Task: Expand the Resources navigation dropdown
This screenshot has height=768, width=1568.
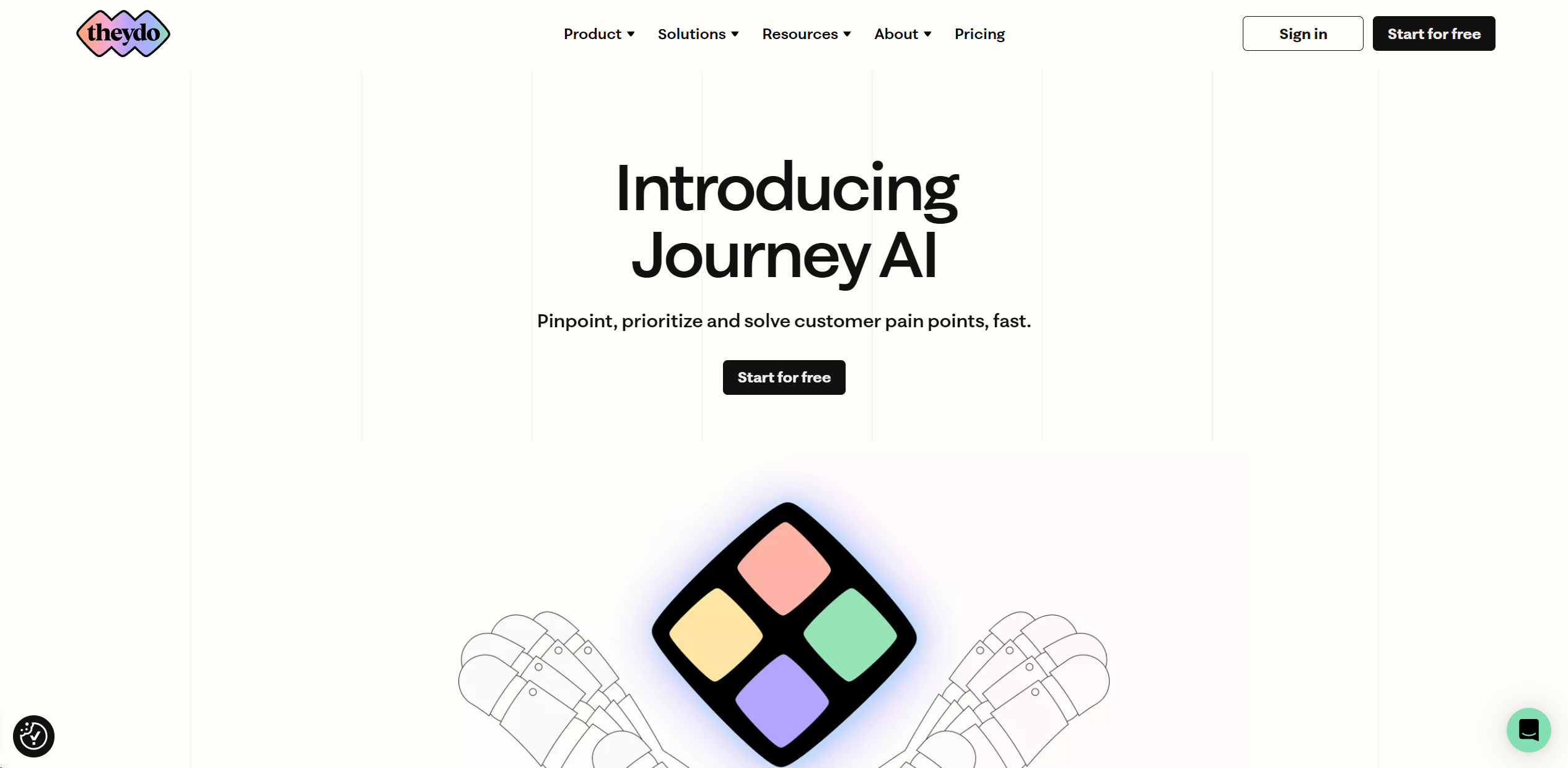Action: click(x=805, y=33)
